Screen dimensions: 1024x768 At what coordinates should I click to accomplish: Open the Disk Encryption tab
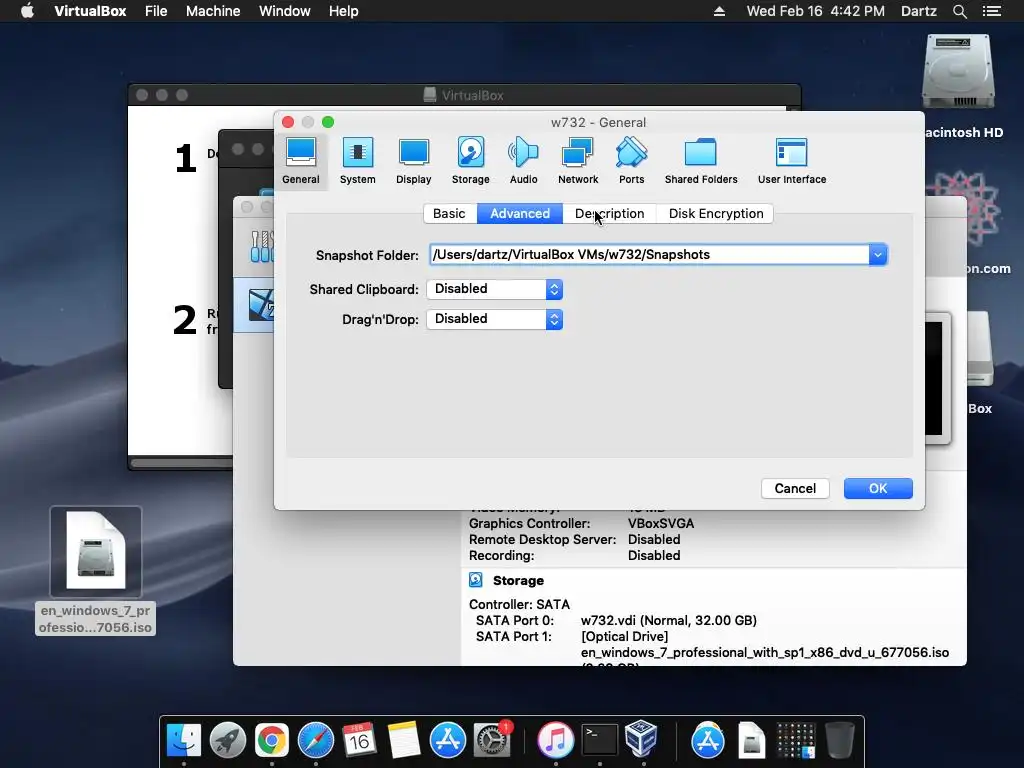pyautogui.click(x=716, y=214)
